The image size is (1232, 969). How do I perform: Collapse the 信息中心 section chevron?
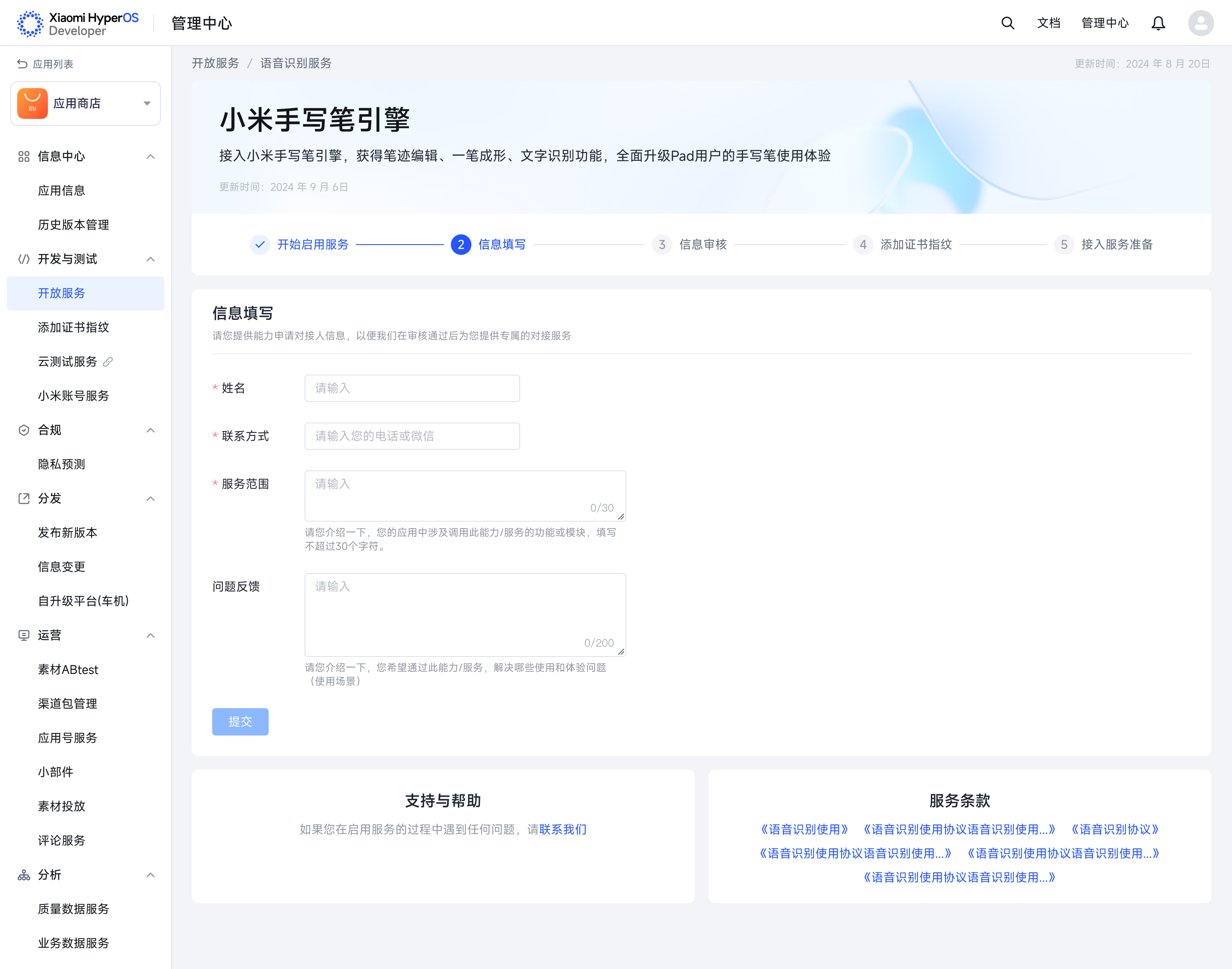[x=151, y=157]
